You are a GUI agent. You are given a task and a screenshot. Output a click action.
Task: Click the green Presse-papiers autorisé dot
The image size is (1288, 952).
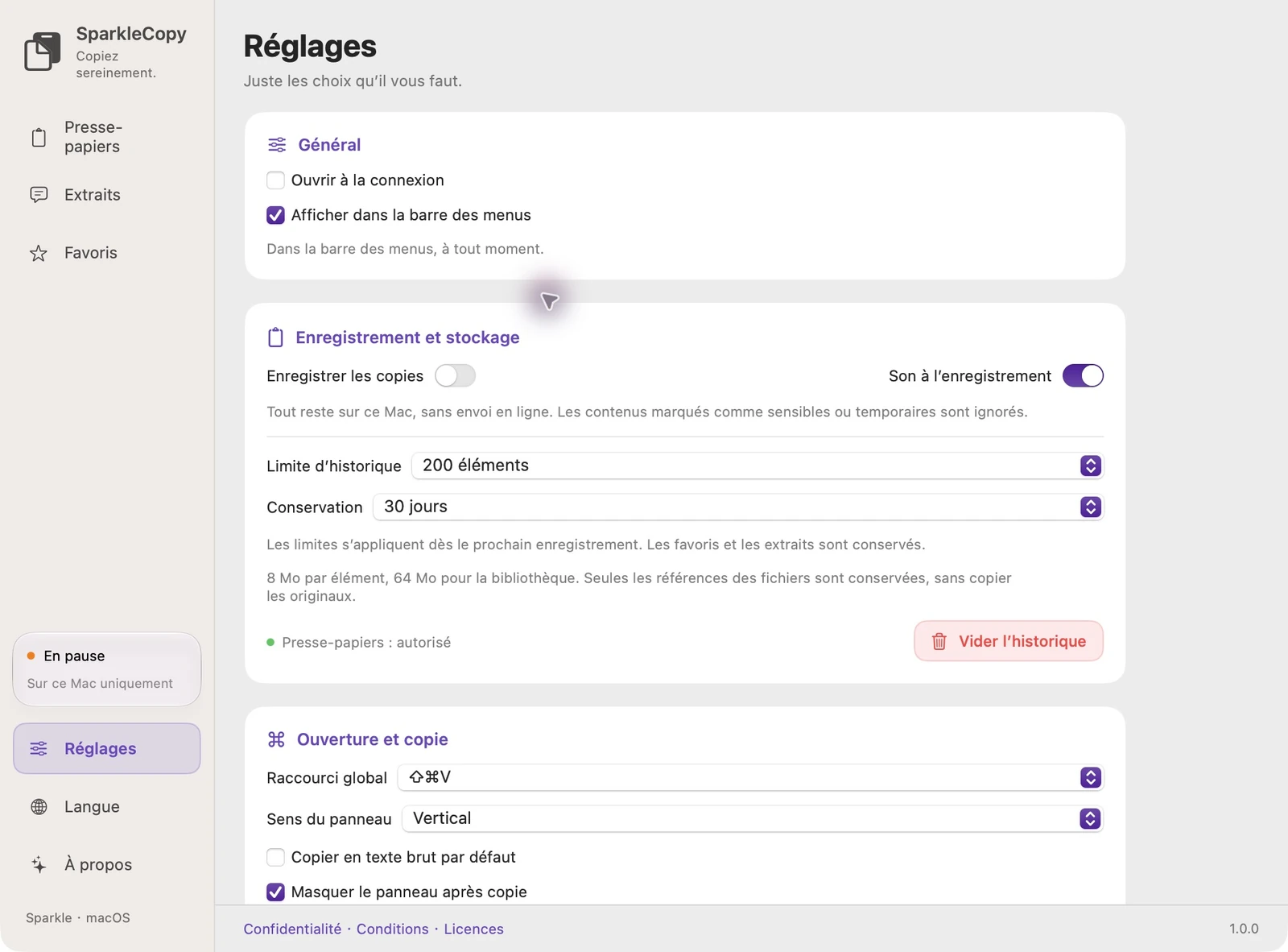270,643
